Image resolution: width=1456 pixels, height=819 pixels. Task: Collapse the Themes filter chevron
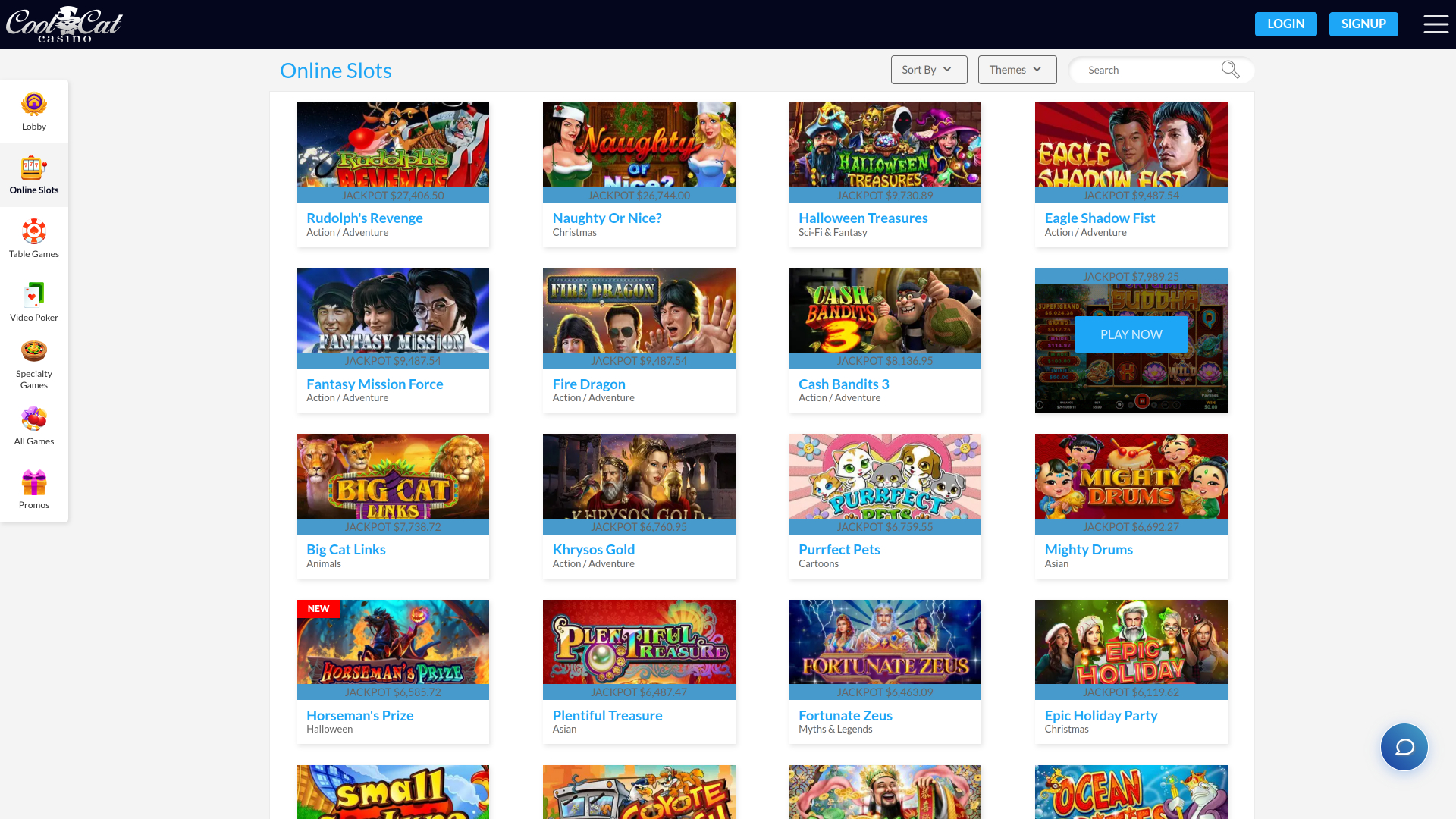point(1036,70)
